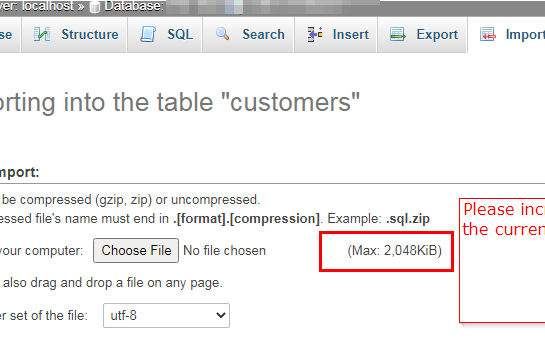The height and width of the screenshot is (360, 545).
Task: Click the "No file chosen" file field
Action: [x=225, y=251]
